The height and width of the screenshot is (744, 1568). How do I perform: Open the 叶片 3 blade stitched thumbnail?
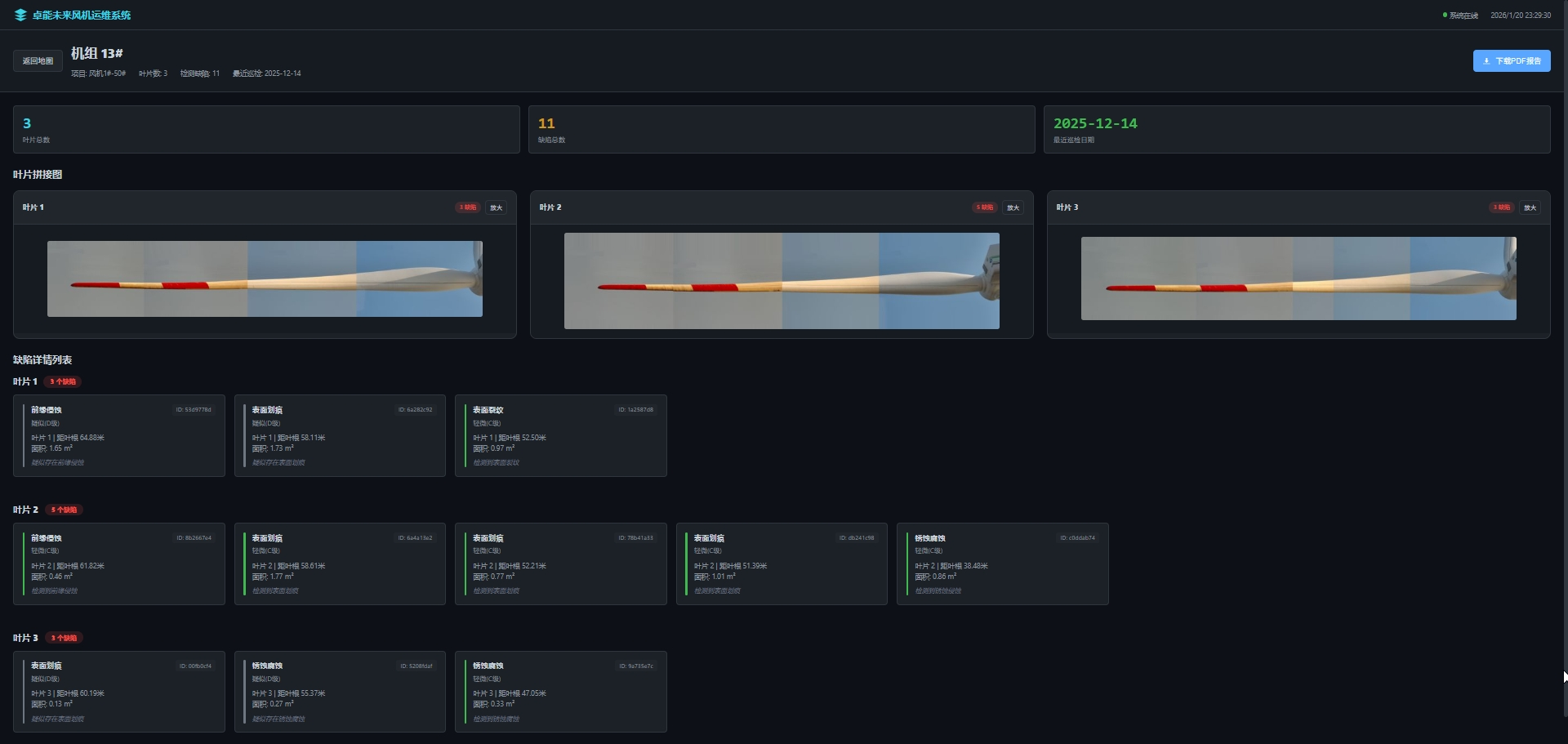pyautogui.click(x=1298, y=278)
